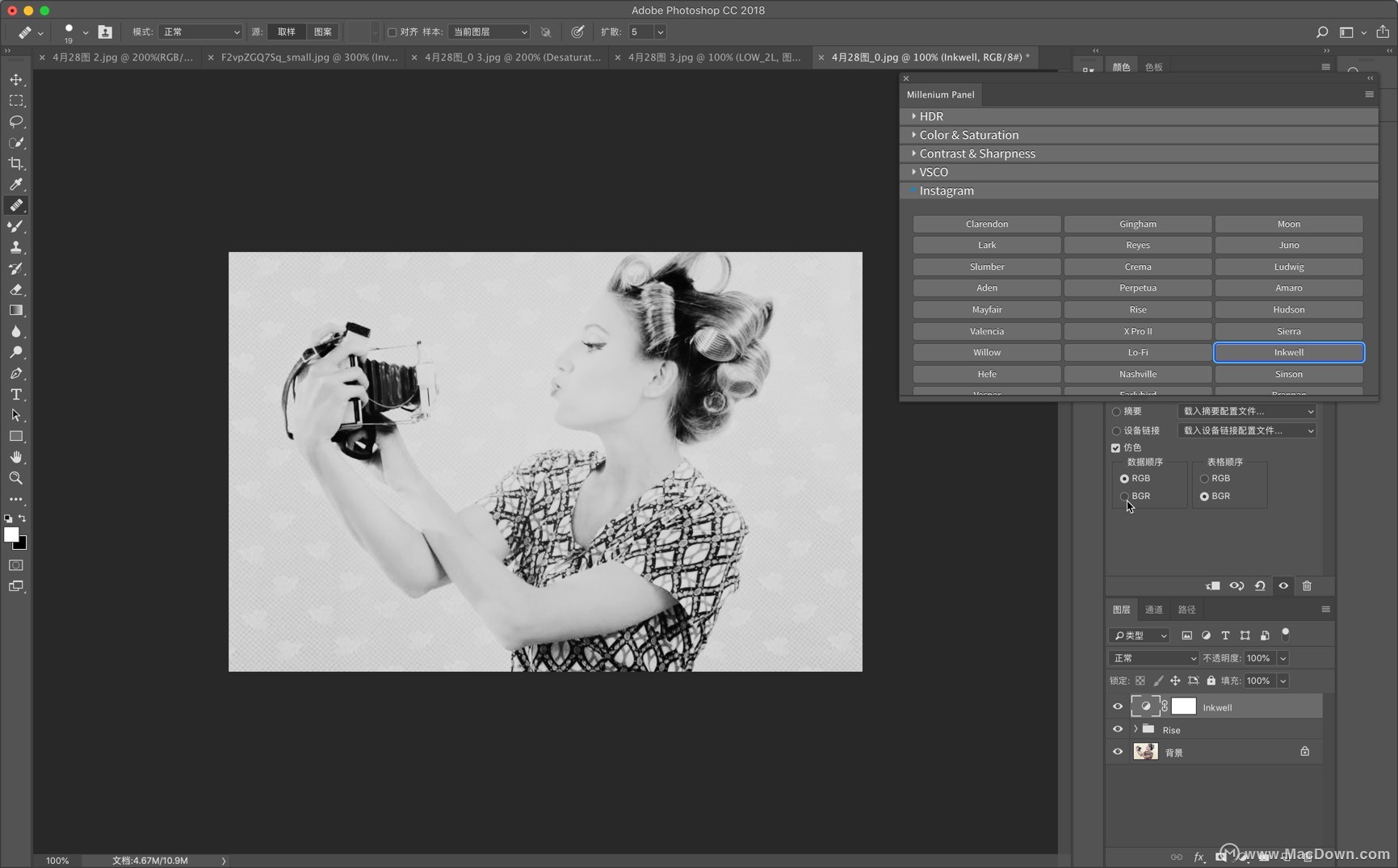Hide the Rise layer group
The width and height of the screenshot is (1398, 868).
point(1119,728)
